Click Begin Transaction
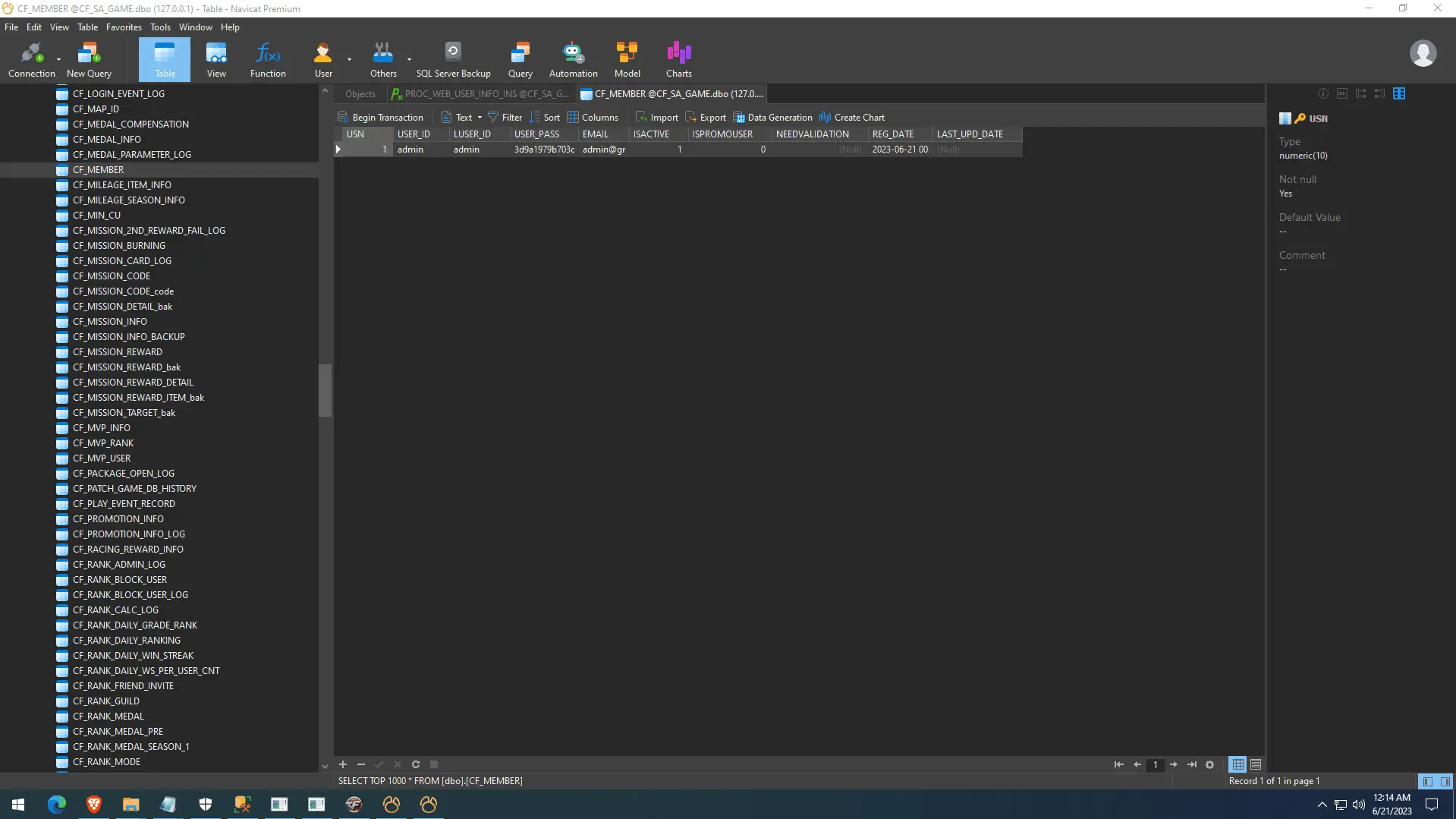The height and width of the screenshot is (819, 1456). [380, 118]
